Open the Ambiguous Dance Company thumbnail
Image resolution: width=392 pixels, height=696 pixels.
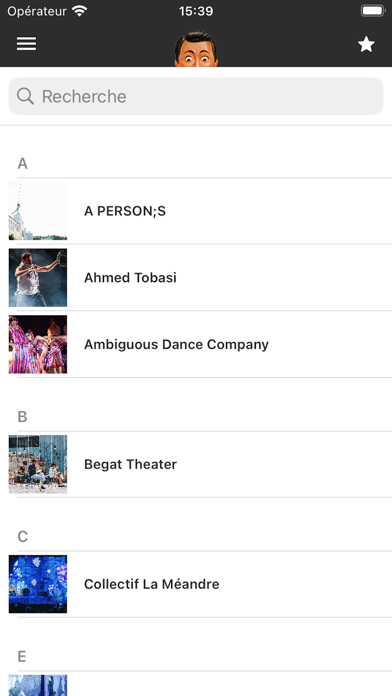point(38,344)
